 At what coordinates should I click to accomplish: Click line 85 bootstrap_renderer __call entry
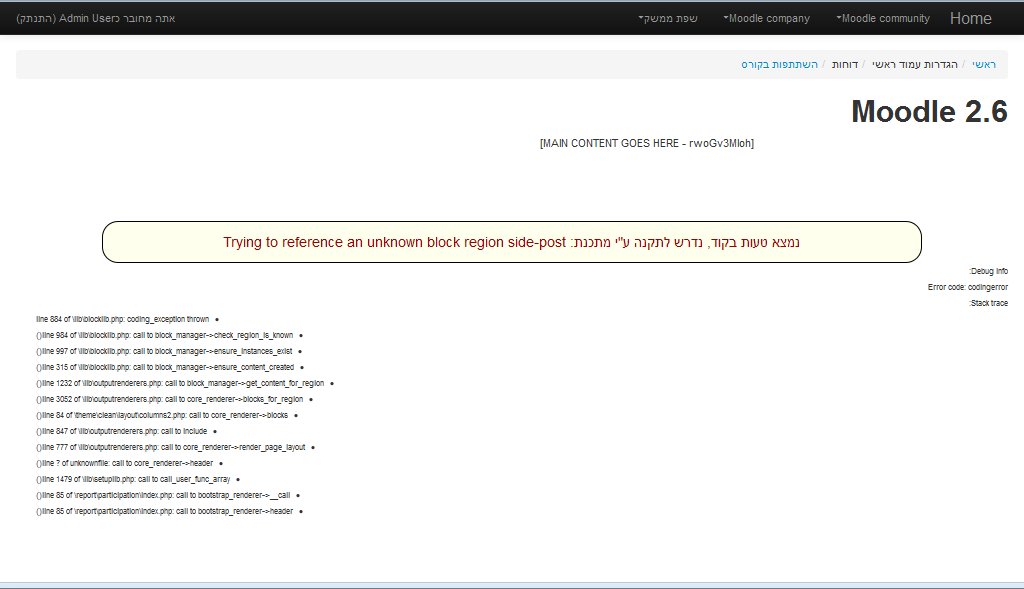(x=163, y=495)
